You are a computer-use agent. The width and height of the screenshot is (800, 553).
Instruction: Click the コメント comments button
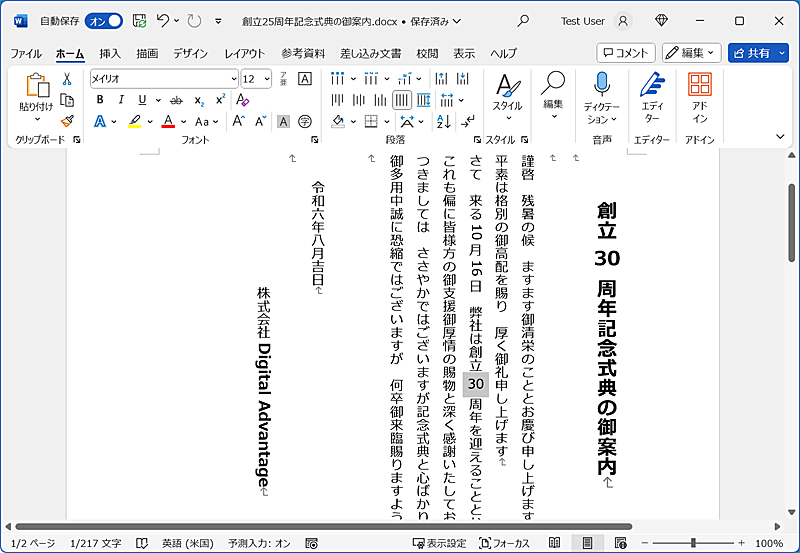click(x=626, y=53)
